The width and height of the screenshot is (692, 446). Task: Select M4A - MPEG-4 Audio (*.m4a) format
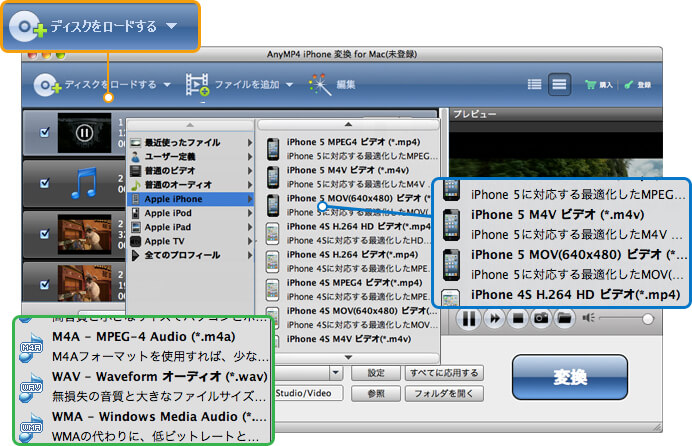tap(143, 337)
